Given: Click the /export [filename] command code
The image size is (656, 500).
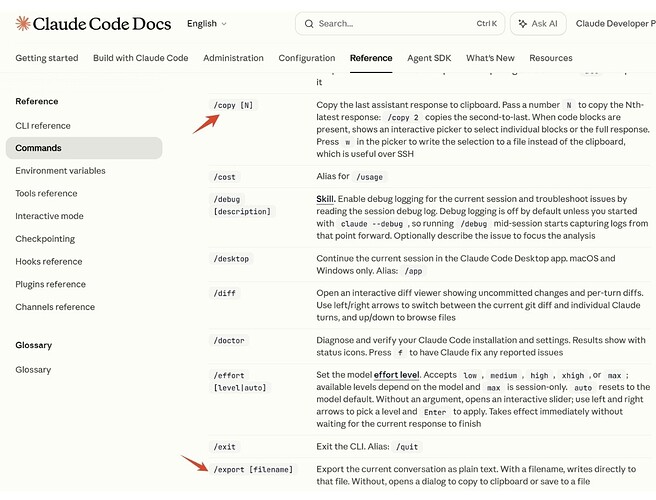Looking at the screenshot, I should [x=254, y=469].
